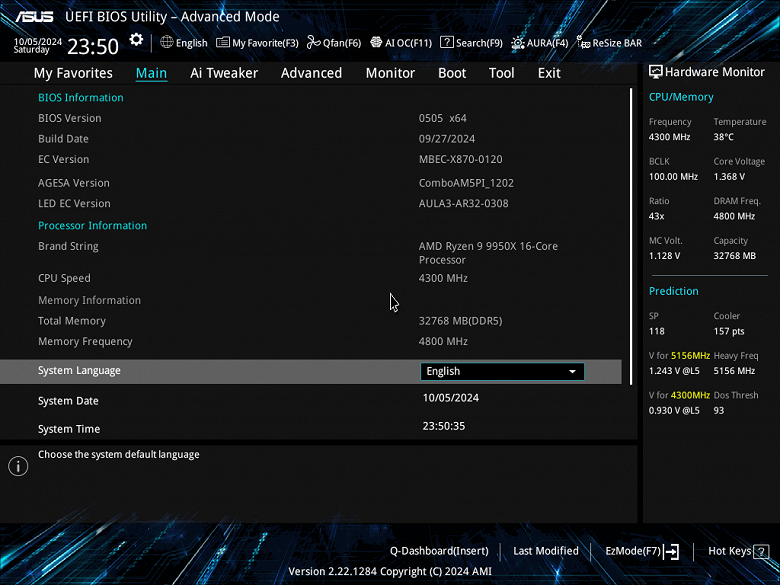Screen dimensions: 780x585
Task: Click the BCLK 100.00 MHz reading
Action: coord(674,177)
